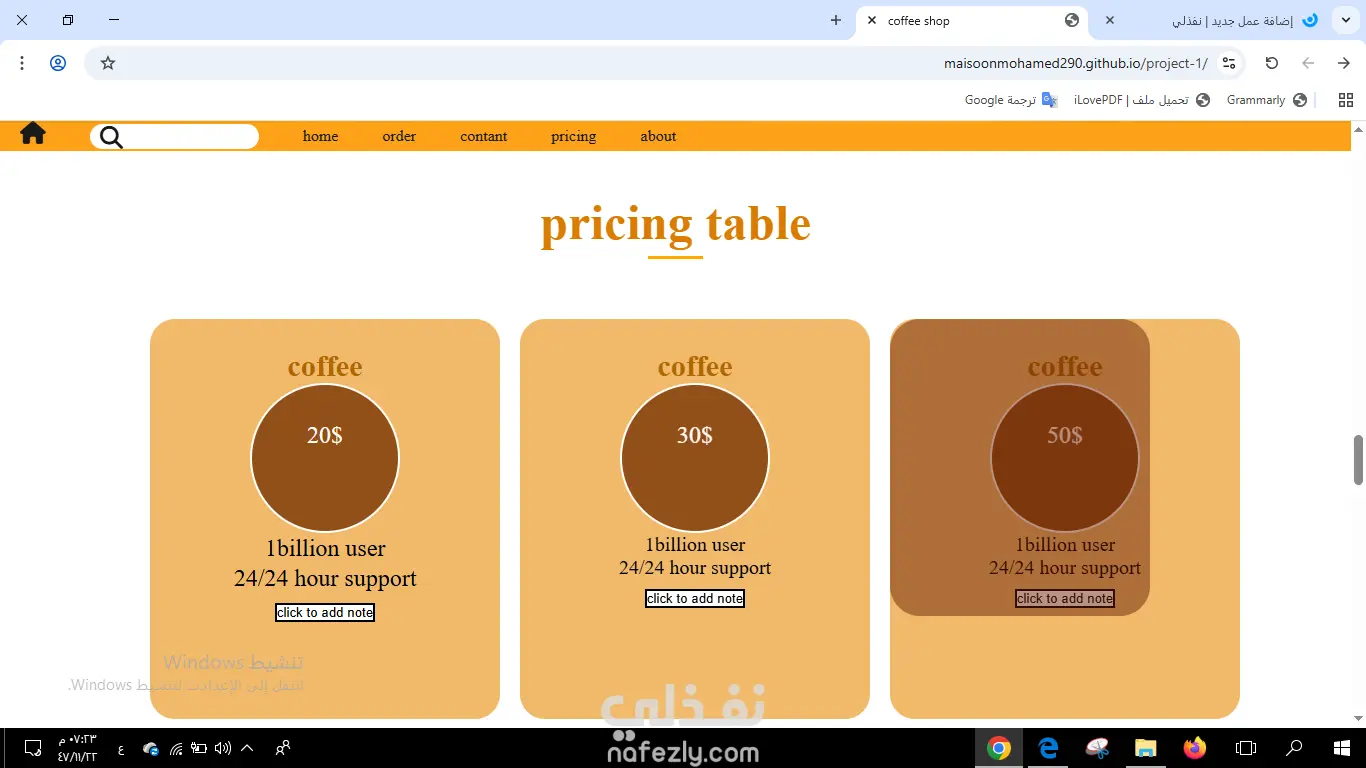1366x768 pixels.
Task: Open the about nav link
Action: 658,136
